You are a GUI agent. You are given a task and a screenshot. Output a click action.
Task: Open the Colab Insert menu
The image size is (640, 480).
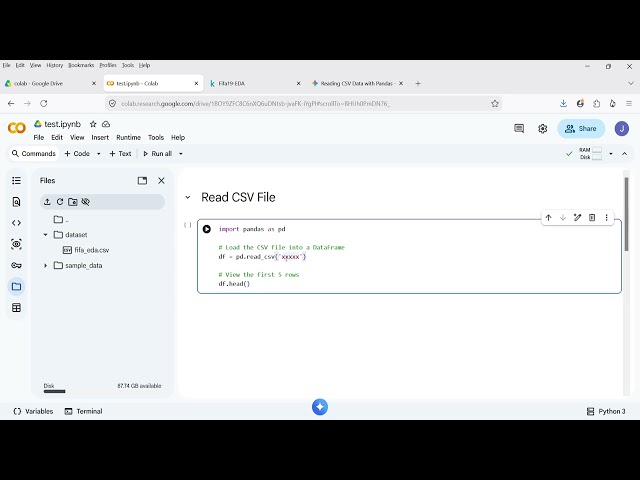click(100, 138)
